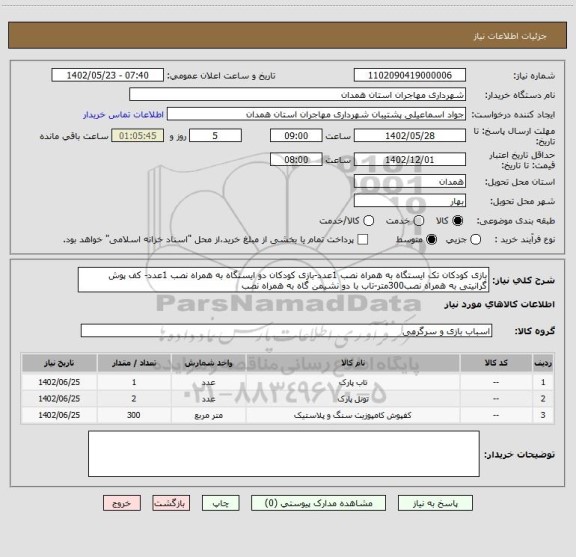Click the چاپ print button
The width and height of the screenshot is (576, 557).
(x=221, y=503)
